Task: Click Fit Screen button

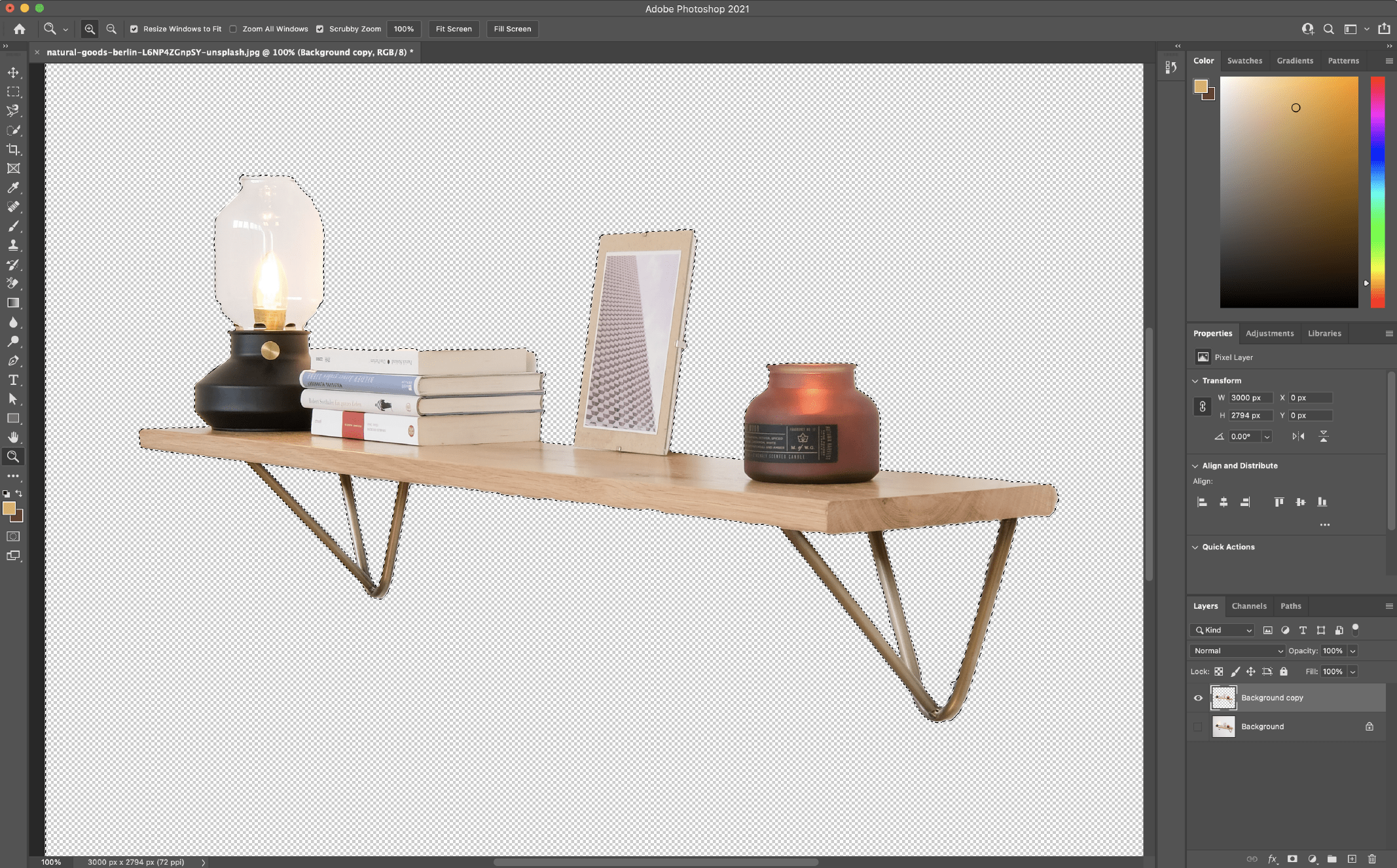Action: (x=454, y=28)
